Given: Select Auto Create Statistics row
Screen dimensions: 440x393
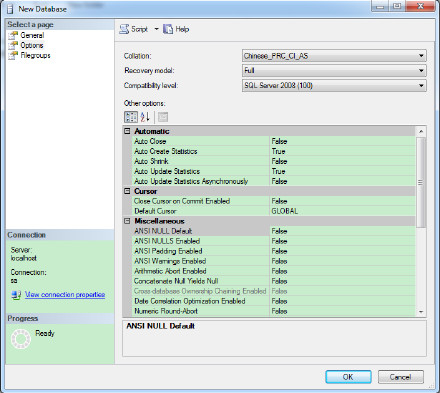Looking at the screenshot, I should (274, 151).
